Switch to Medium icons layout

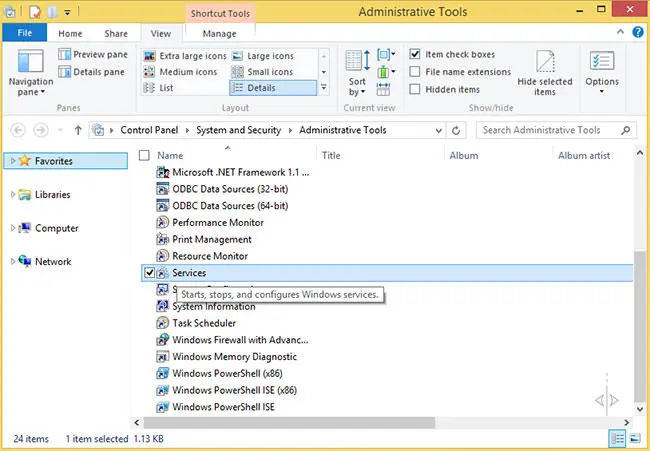coord(180,72)
